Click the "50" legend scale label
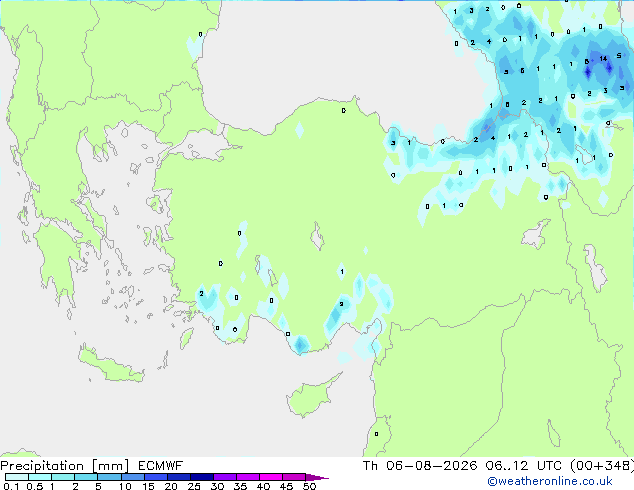 pos(309,486)
